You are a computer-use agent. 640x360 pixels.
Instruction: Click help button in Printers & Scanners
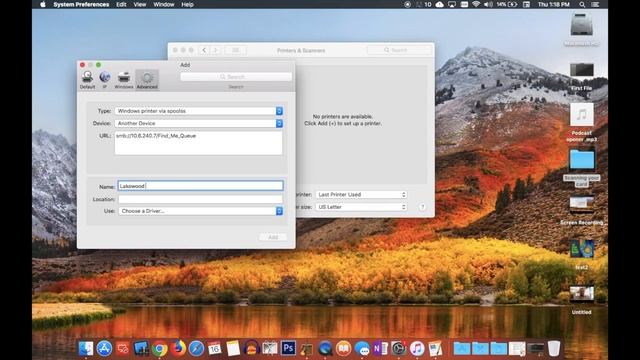click(422, 207)
